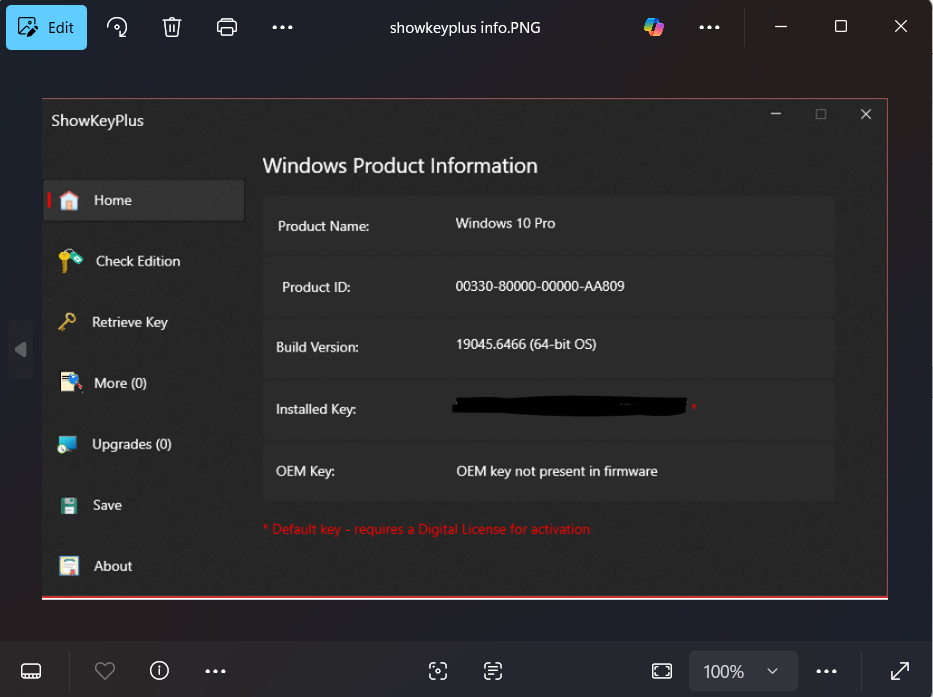933x697 pixels.
Task: Toggle the filmstrip view icon
Action: click(x=31, y=671)
